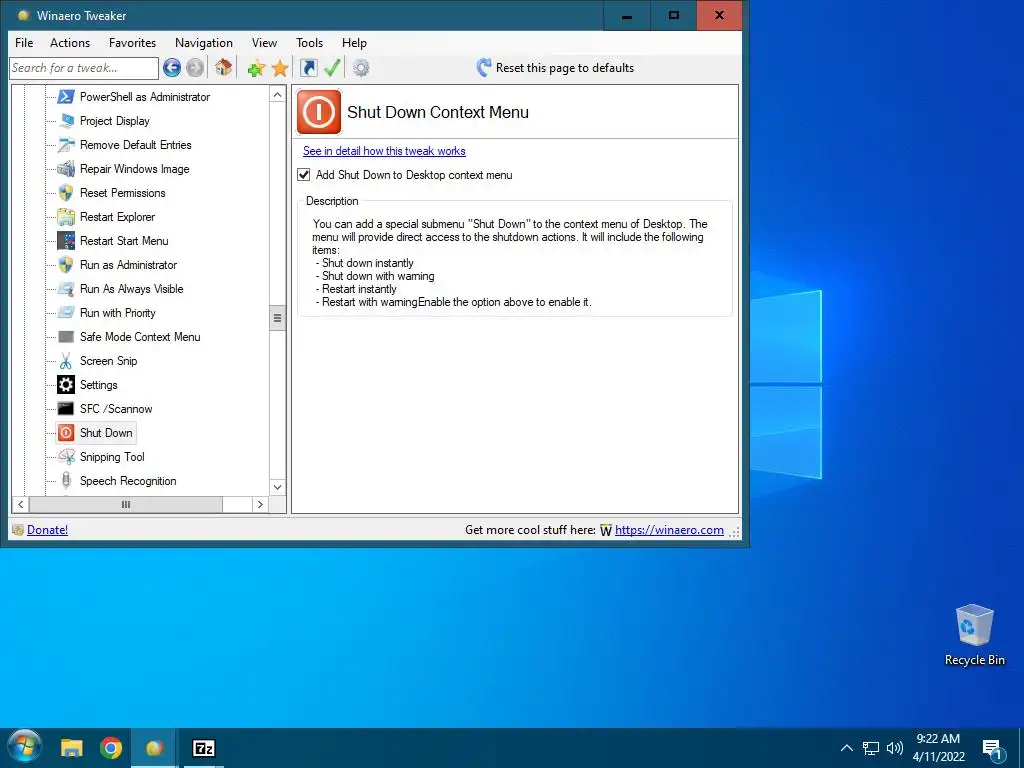Open the Help menu

(354, 42)
